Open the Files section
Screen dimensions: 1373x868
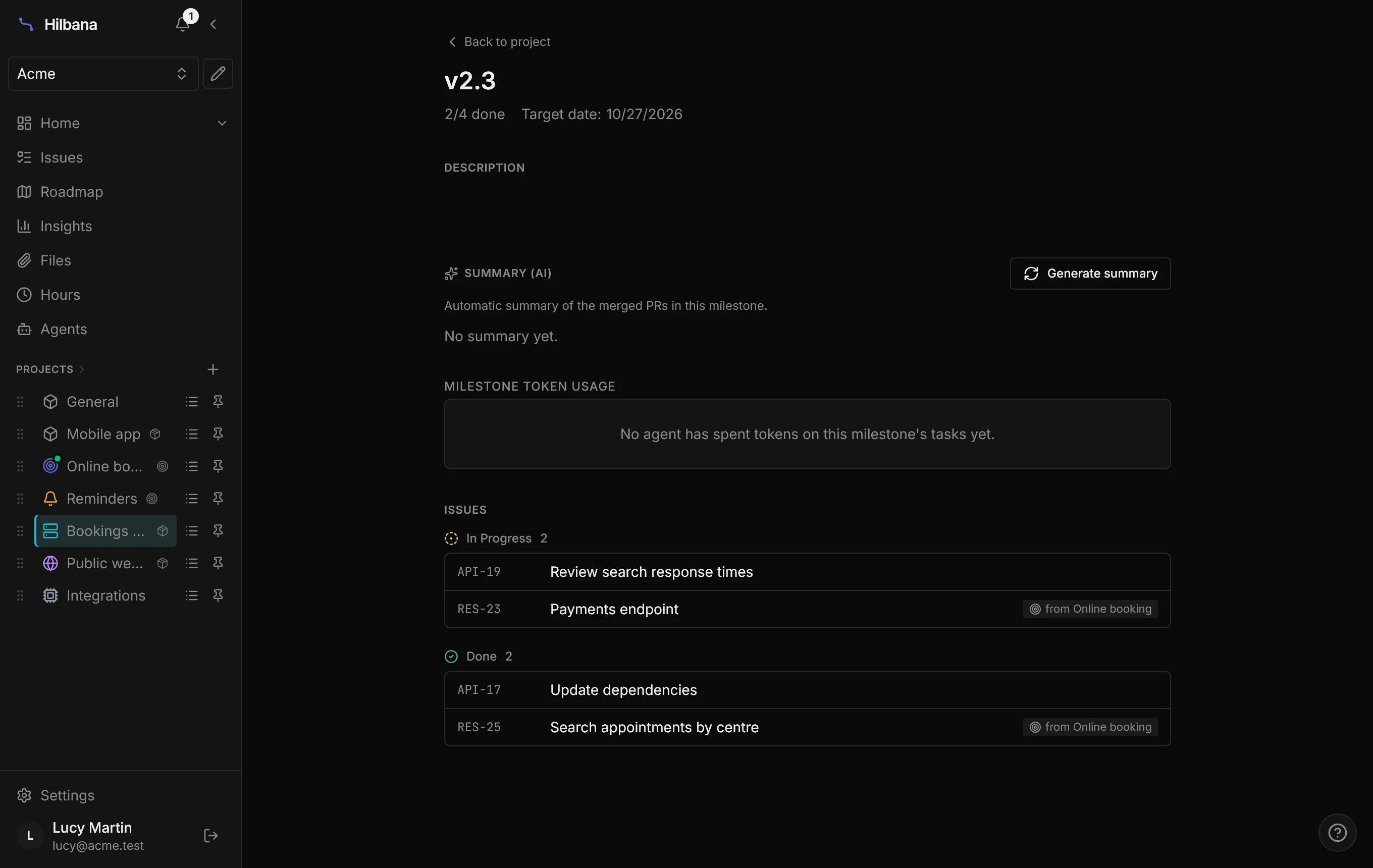coord(56,260)
